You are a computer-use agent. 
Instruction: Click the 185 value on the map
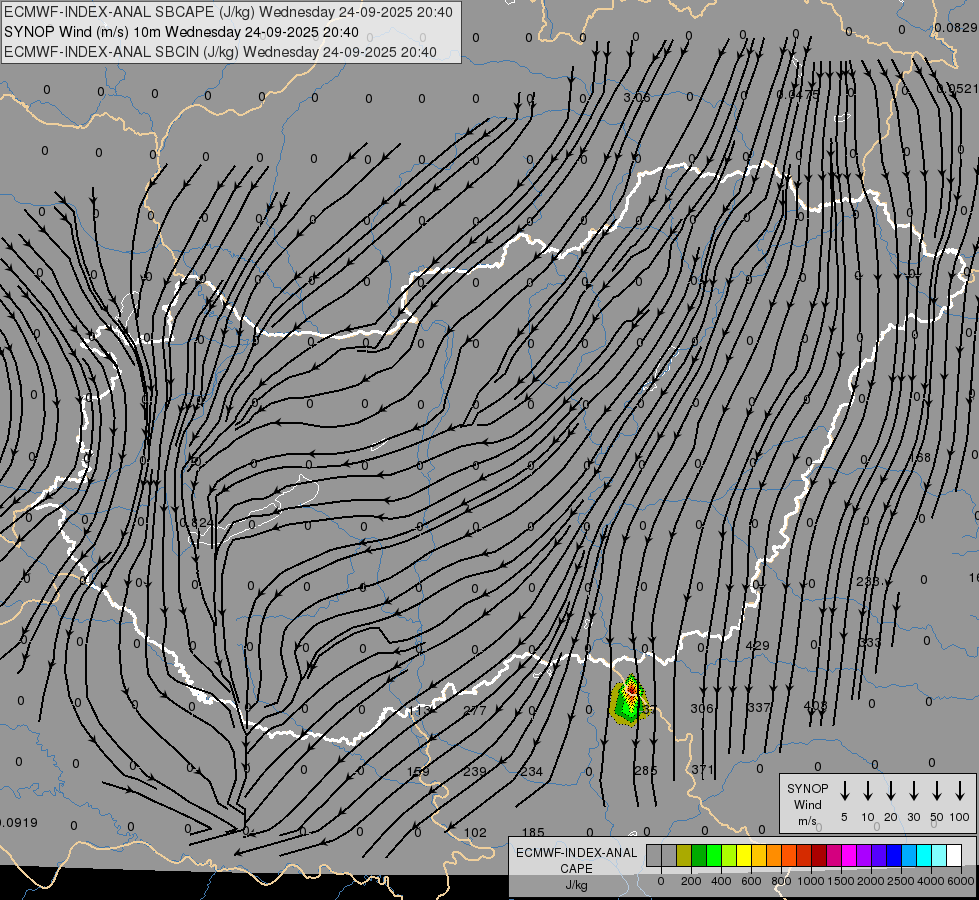(533, 832)
